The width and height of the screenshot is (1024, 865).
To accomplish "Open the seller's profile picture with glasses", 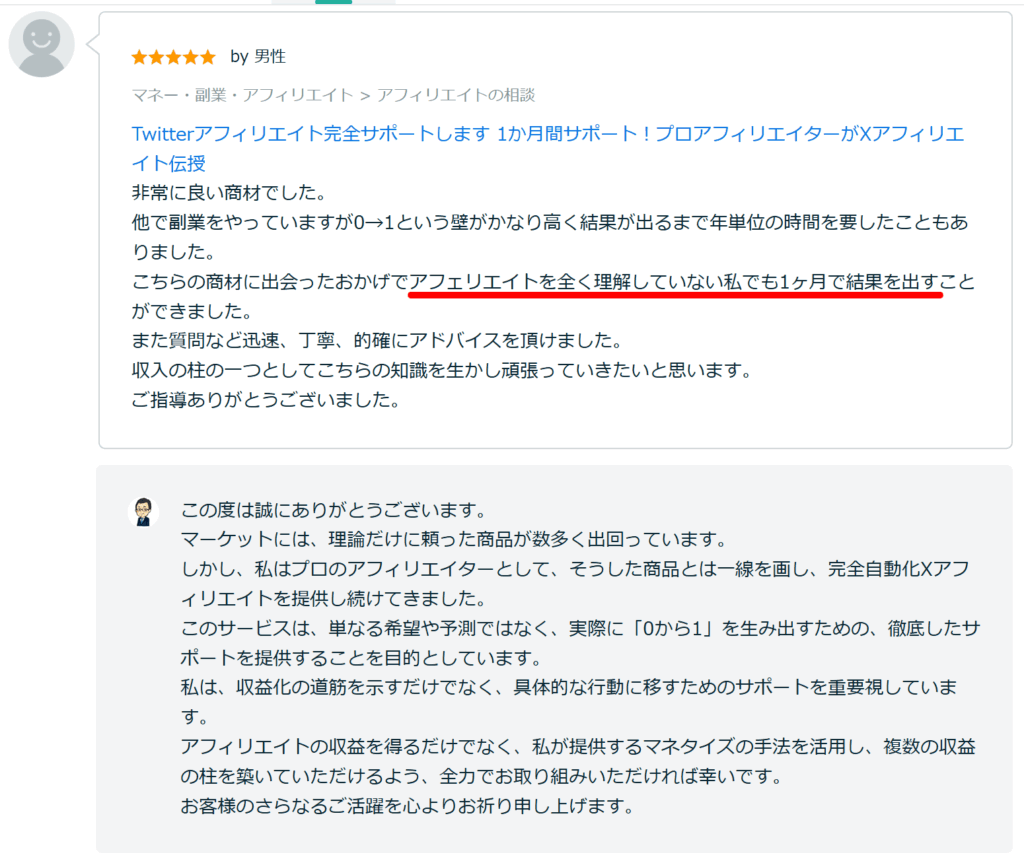I will pos(145,511).
